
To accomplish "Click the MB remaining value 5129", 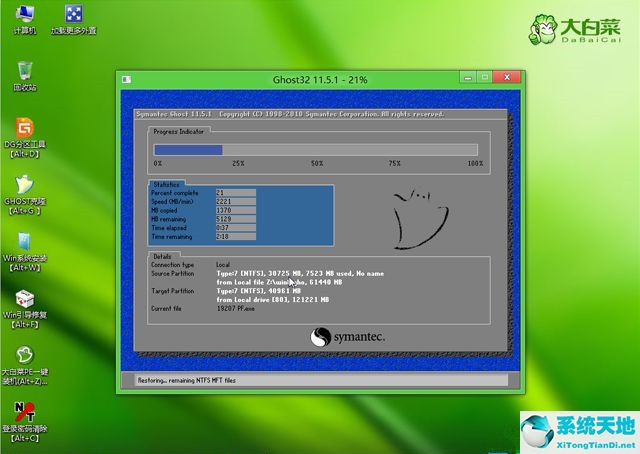I will (236, 219).
